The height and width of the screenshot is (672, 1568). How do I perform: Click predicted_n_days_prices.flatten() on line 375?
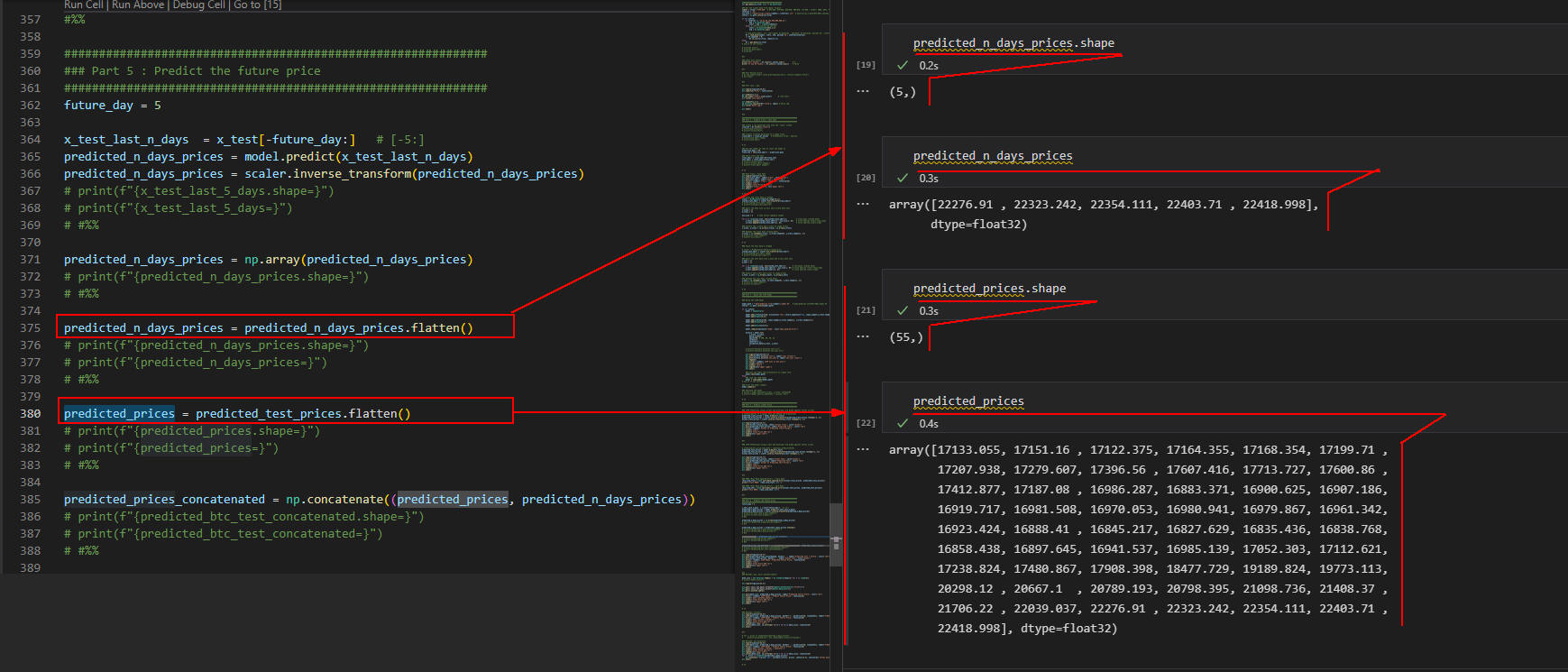click(359, 328)
